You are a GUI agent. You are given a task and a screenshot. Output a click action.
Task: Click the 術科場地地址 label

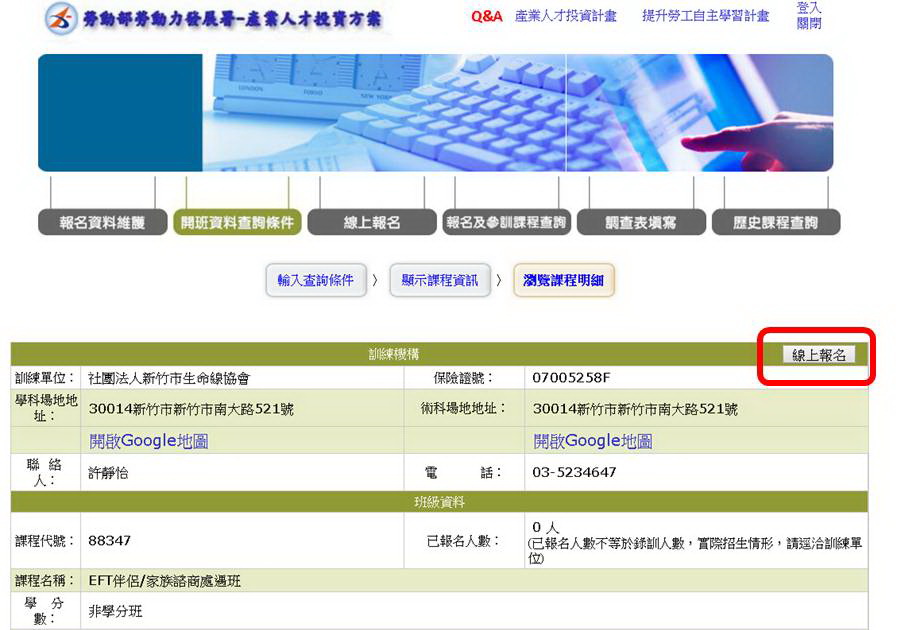pos(464,408)
